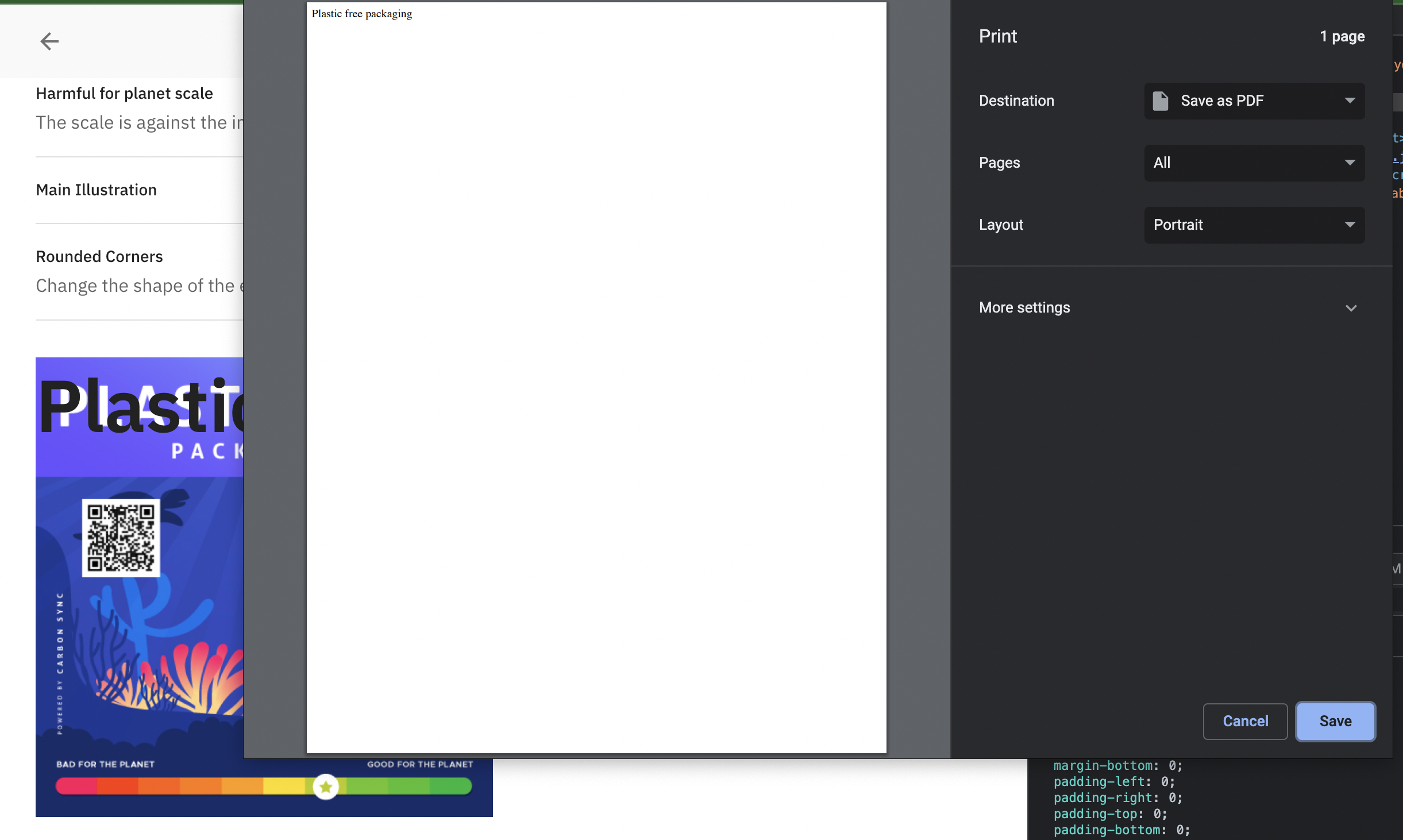
Task: Click Save to export the PDF
Action: 1335,721
